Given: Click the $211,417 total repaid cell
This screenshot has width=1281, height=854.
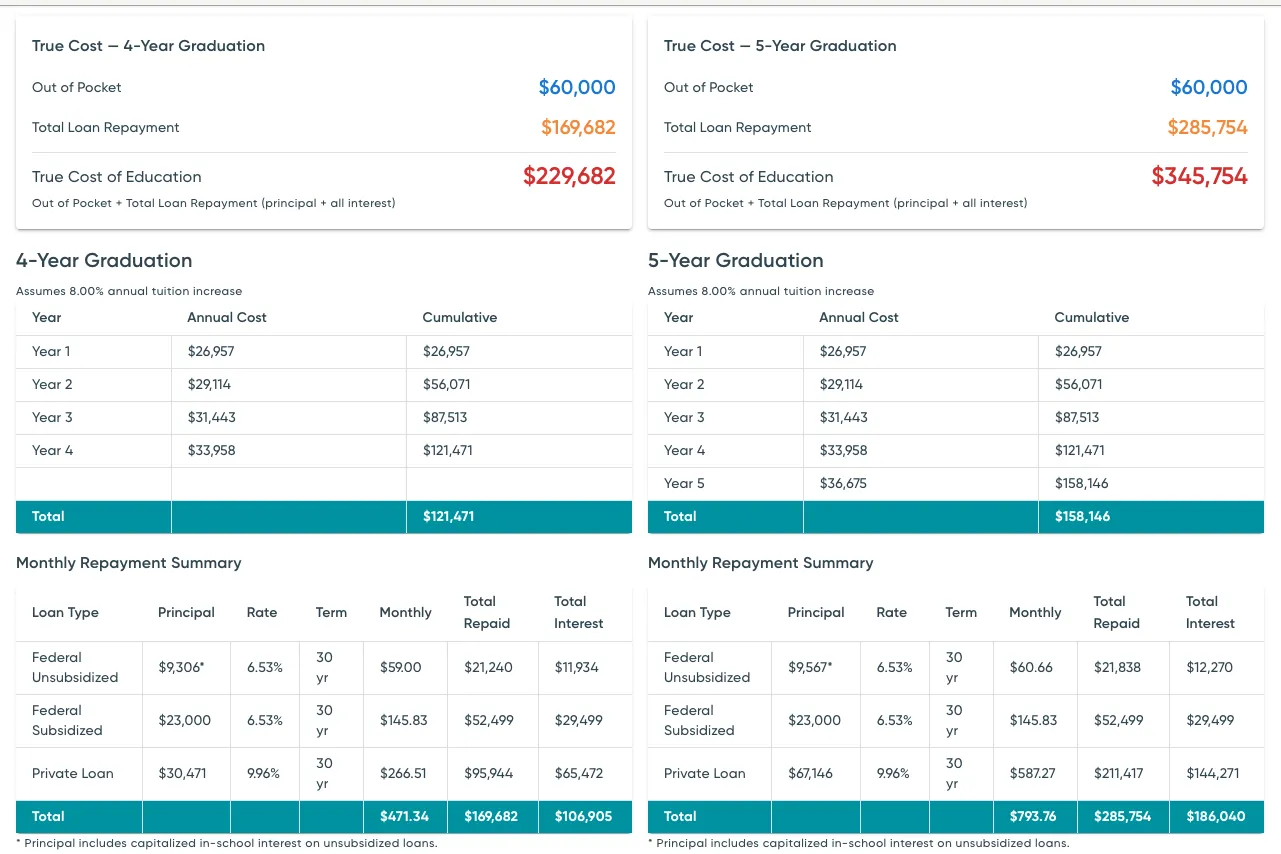Looking at the screenshot, I should coord(1120,774).
